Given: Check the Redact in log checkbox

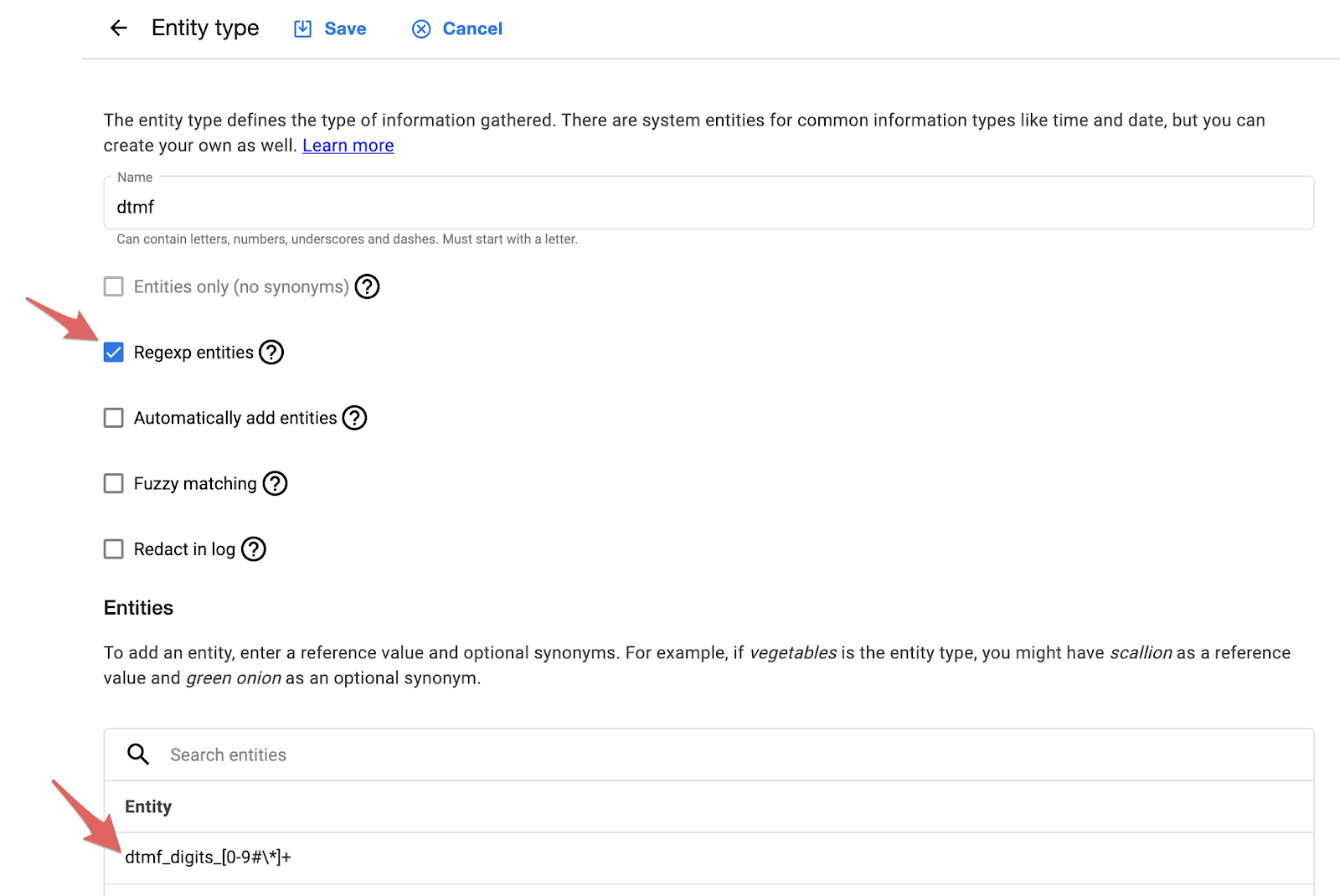Looking at the screenshot, I should click(x=114, y=549).
